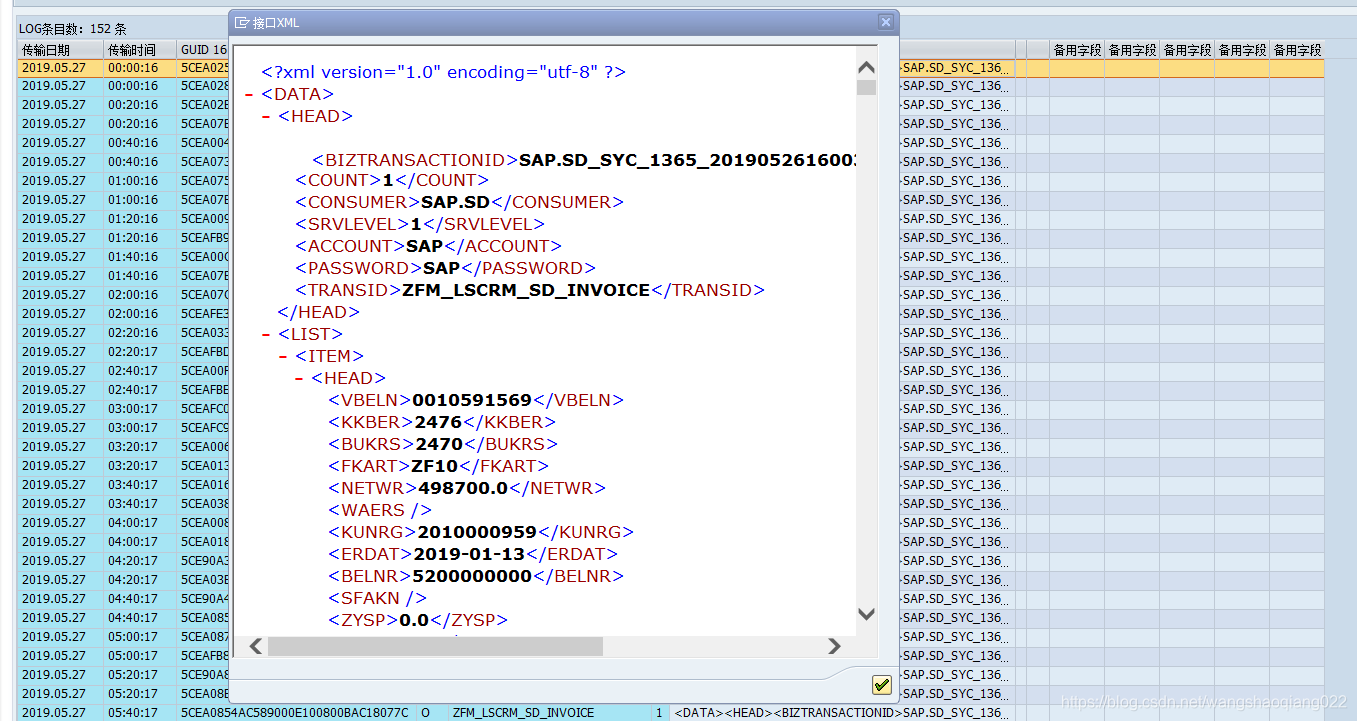Click ZYSP value 0.0
Viewport: 1357px width, 721px height.
pyautogui.click(x=414, y=620)
